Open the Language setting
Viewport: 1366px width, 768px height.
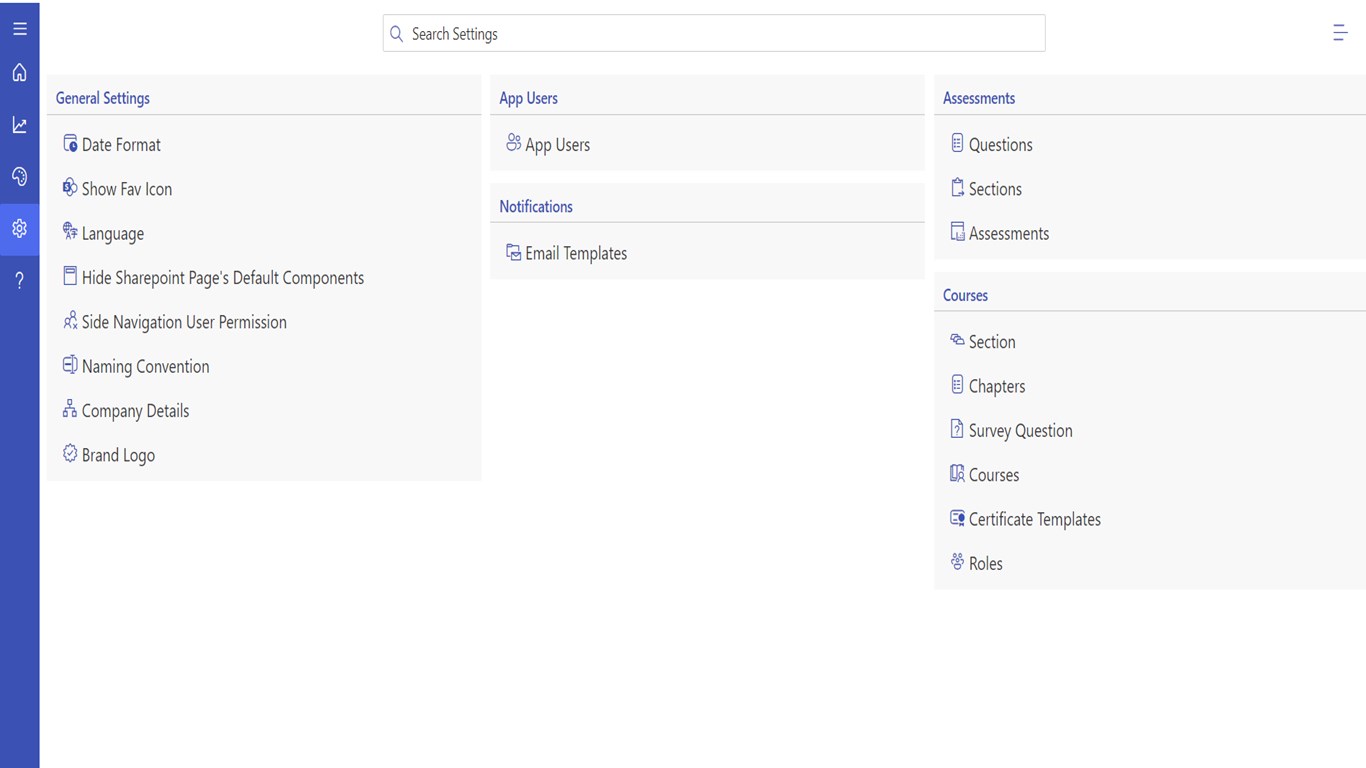point(112,234)
